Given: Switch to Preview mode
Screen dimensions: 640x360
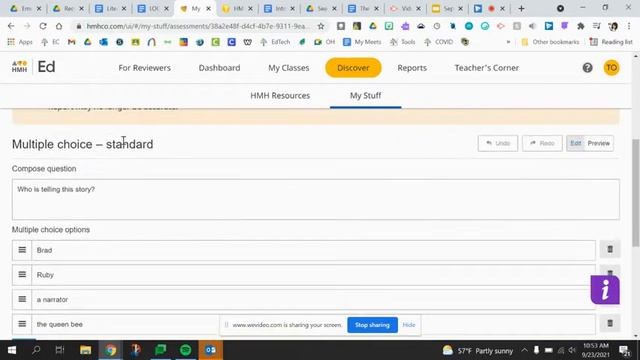Looking at the screenshot, I should (598, 143).
